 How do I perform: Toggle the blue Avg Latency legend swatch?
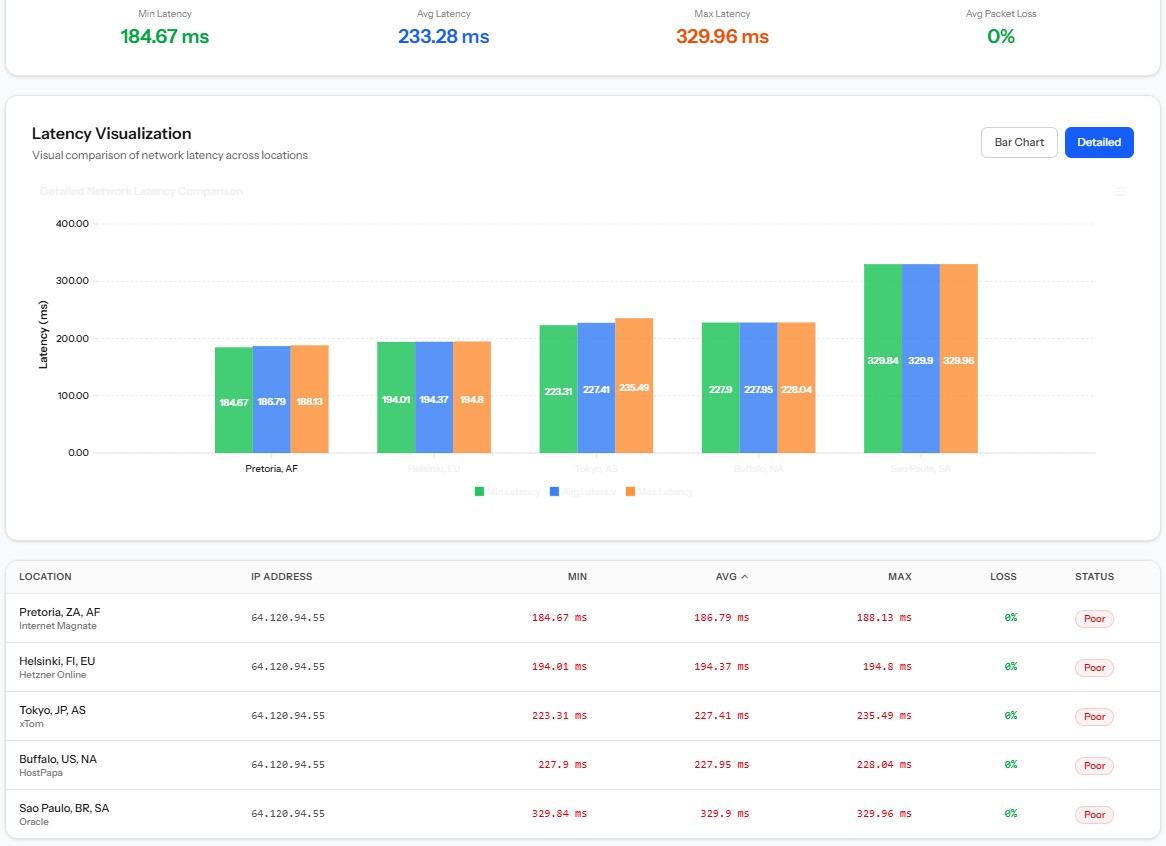(x=554, y=491)
